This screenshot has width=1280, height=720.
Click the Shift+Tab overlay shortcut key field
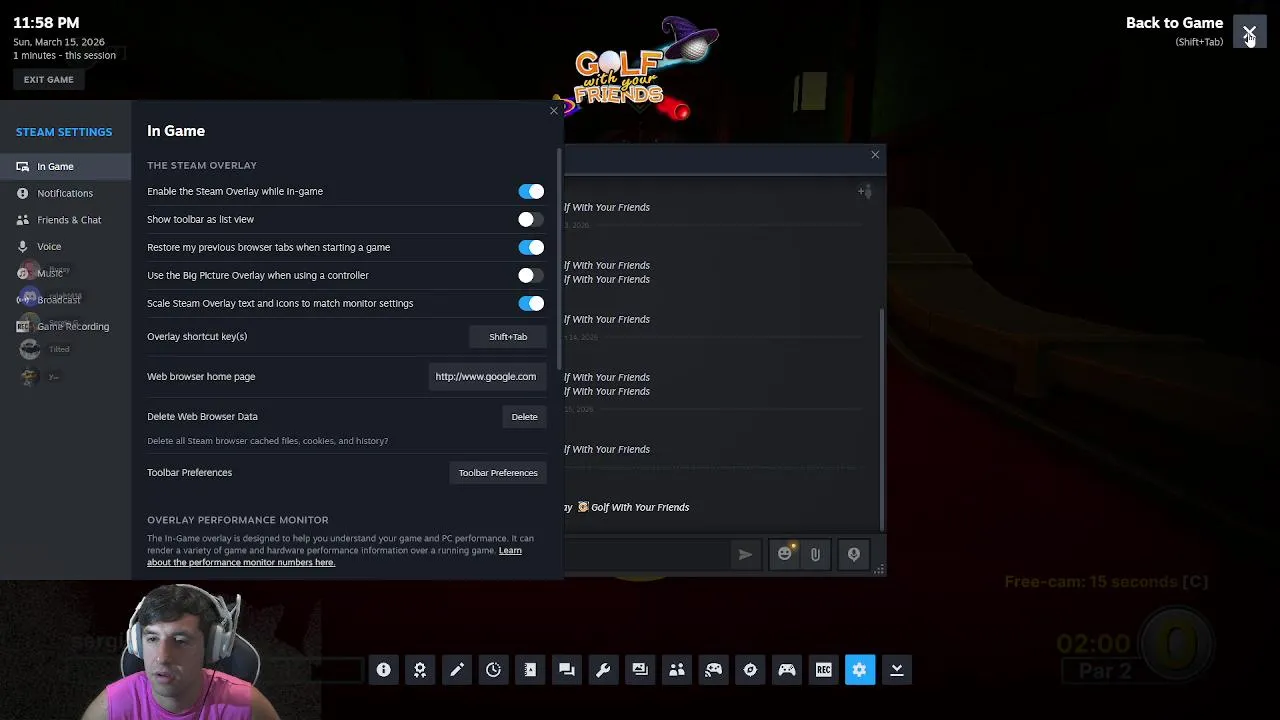[x=508, y=337]
